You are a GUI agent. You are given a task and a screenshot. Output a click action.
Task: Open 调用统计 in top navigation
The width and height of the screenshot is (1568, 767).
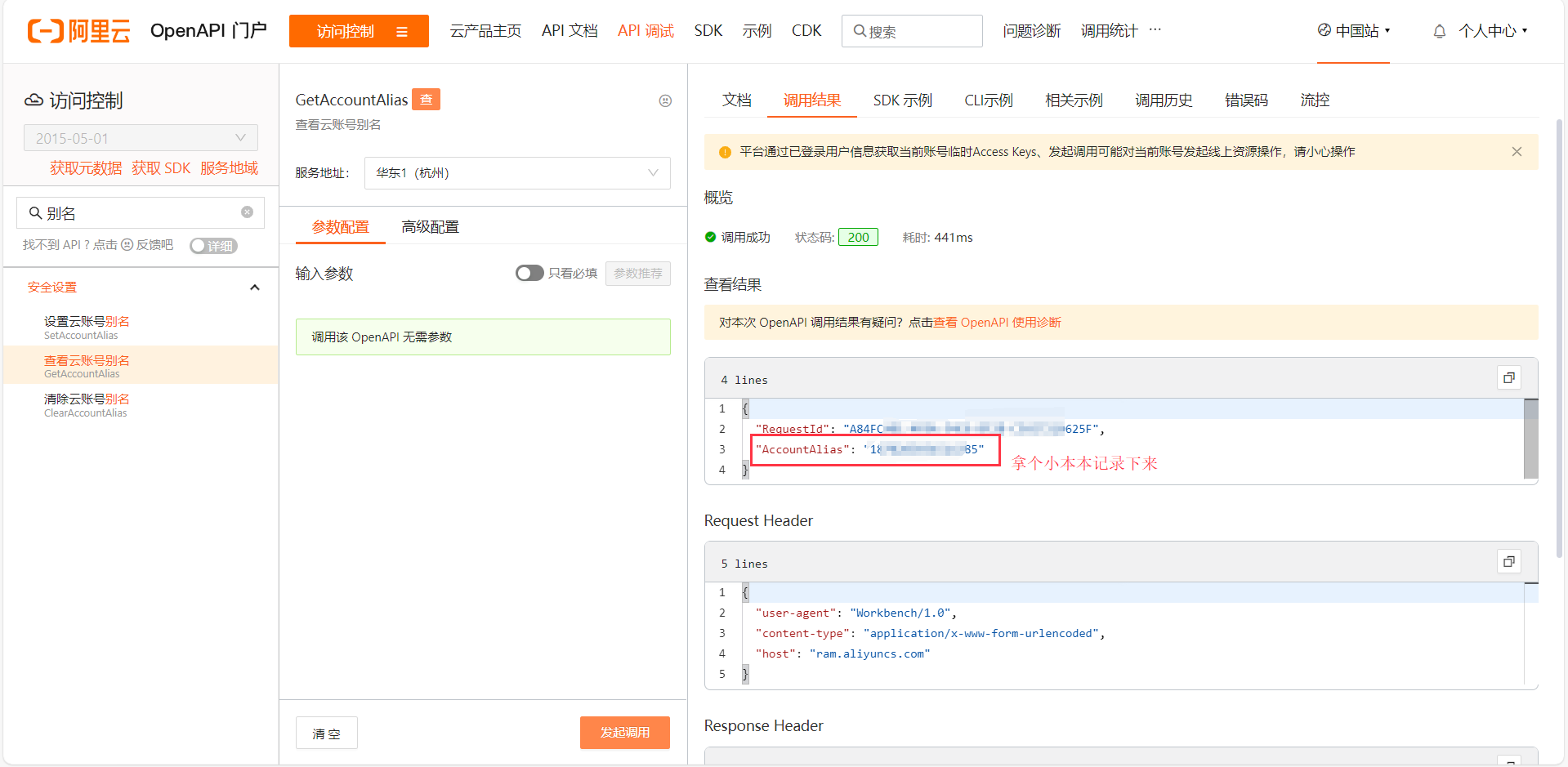(1109, 31)
